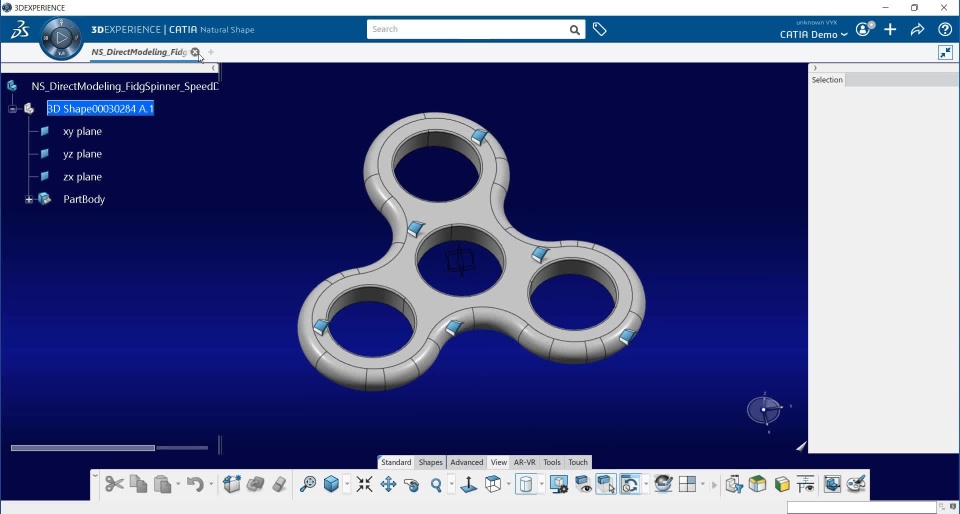
Task: Click the wireframe box view icon
Action: 492,485
